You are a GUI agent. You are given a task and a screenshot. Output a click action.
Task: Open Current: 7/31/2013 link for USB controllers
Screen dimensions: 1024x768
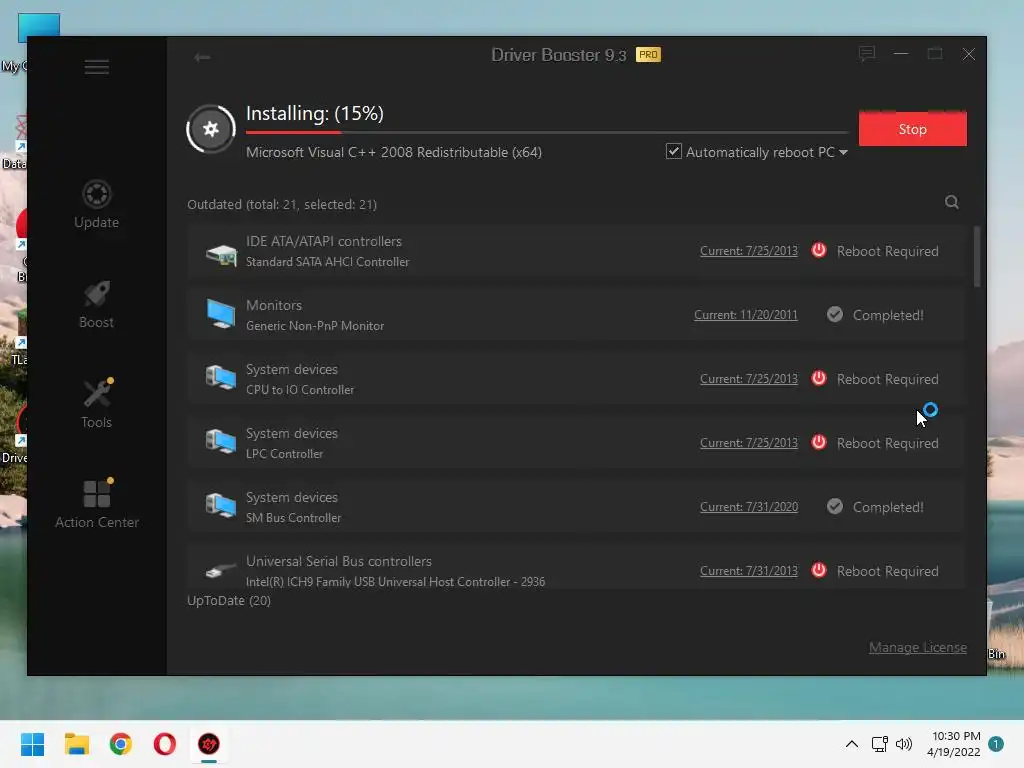click(748, 571)
